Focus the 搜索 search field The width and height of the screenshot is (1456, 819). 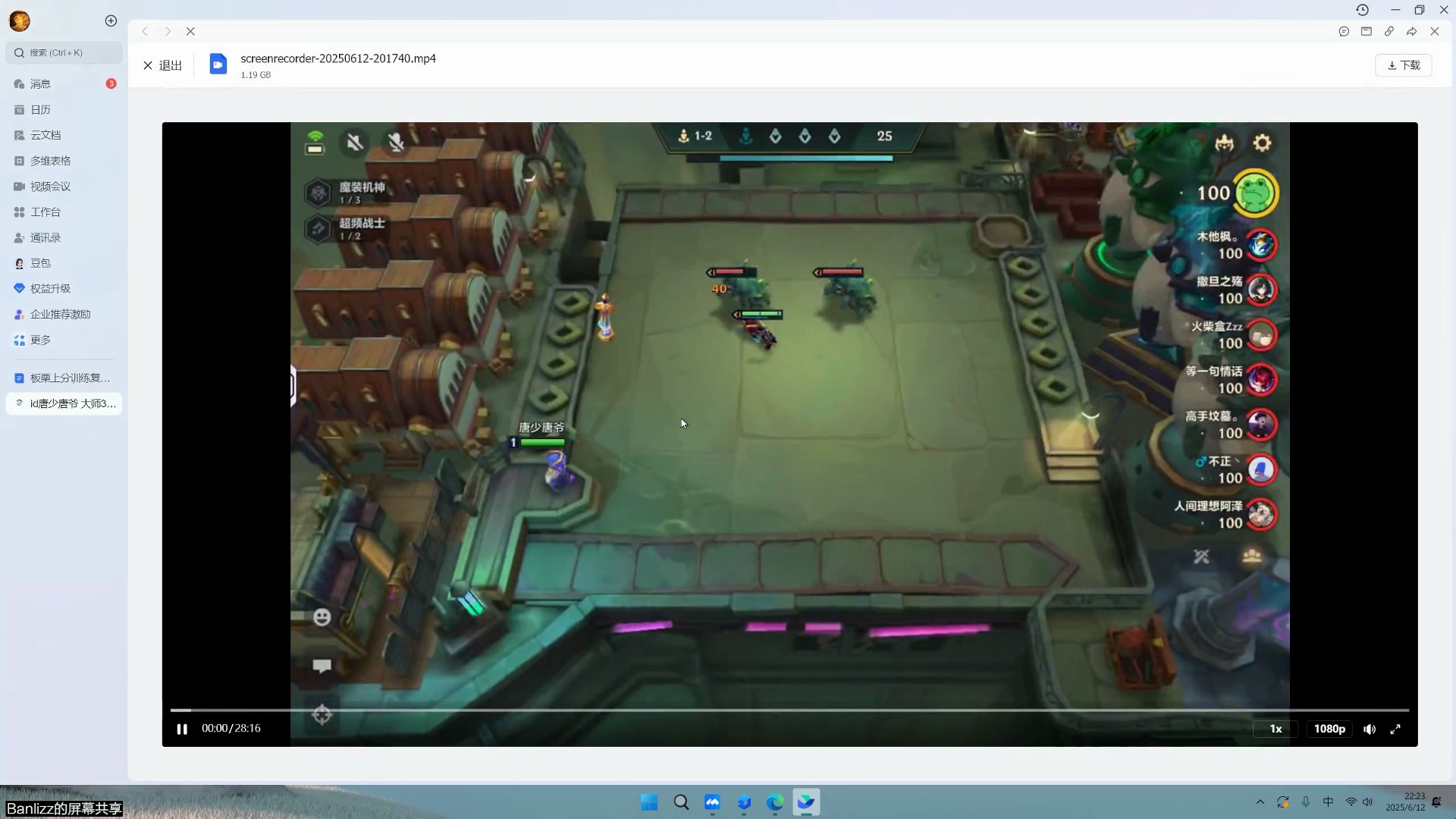[x=64, y=52]
